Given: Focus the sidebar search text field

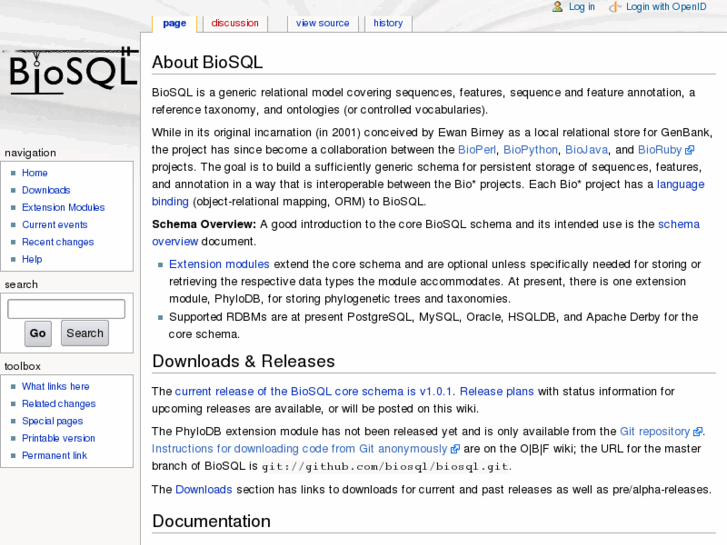Looking at the screenshot, I should coord(66,309).
